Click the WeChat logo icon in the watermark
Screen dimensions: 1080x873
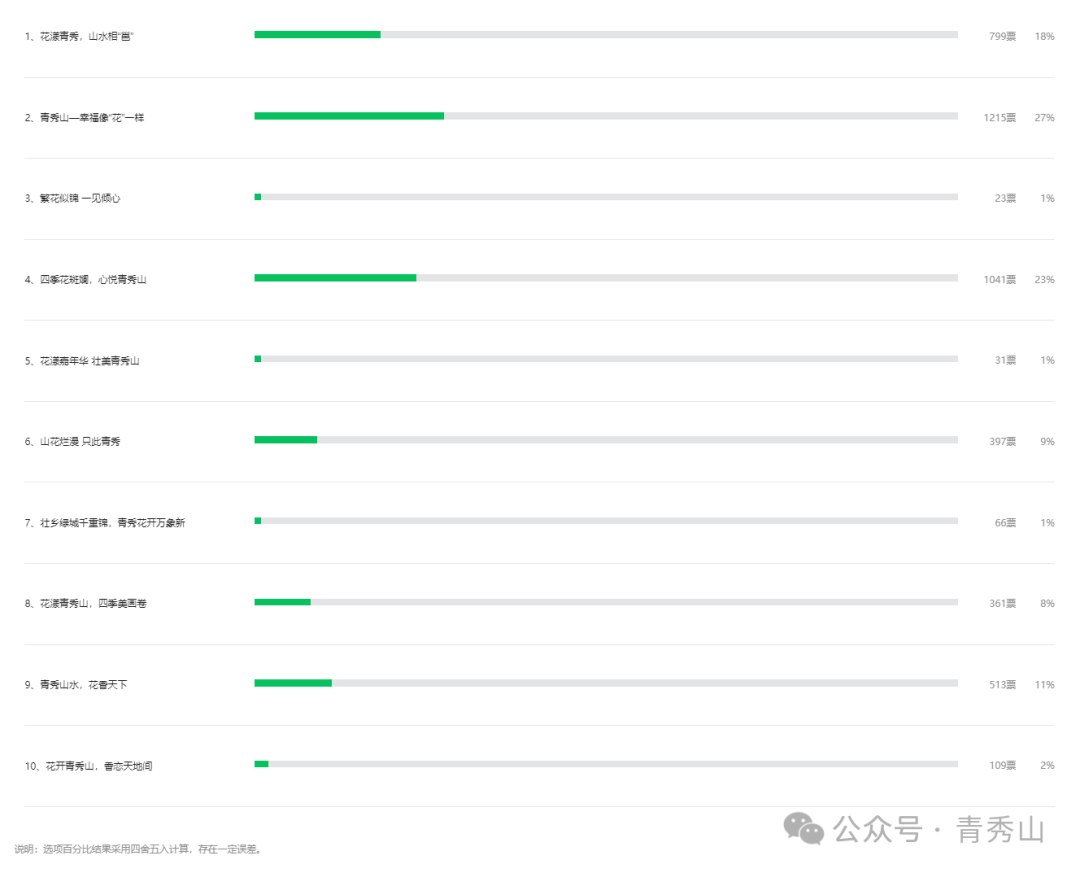[x=803, y=828]
